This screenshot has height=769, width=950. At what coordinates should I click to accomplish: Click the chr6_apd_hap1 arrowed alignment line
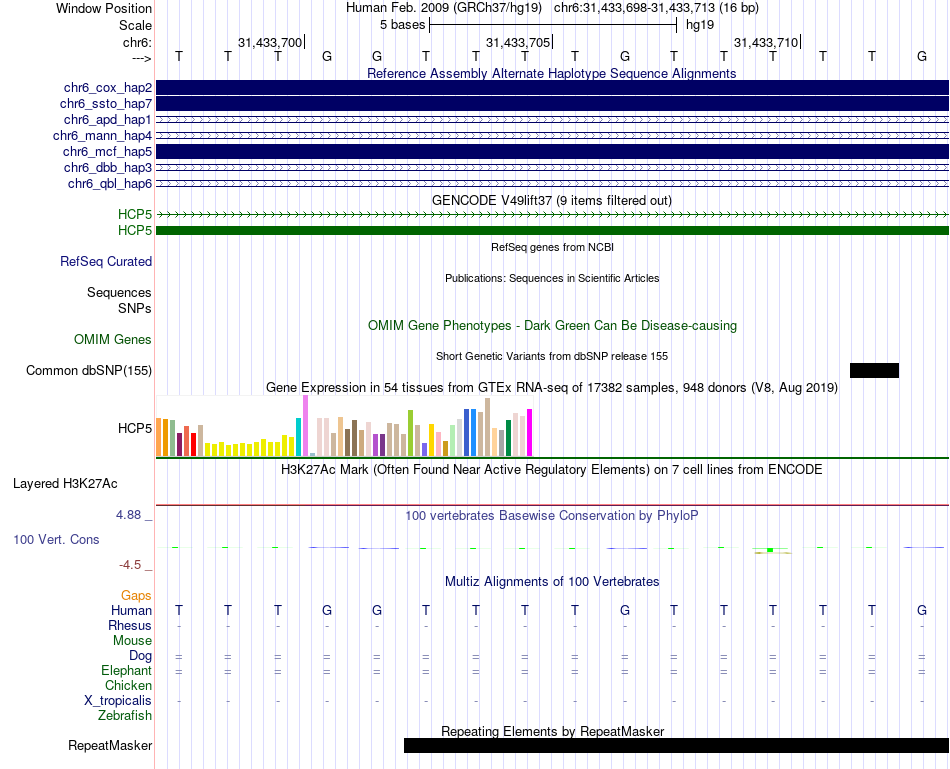pyautogui.click(x=552, y=119)
